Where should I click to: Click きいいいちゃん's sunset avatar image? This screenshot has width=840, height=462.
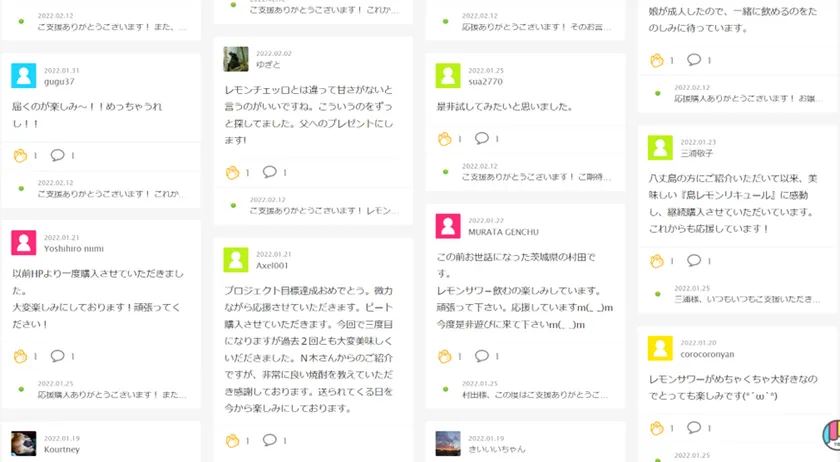tap(448, 444)
